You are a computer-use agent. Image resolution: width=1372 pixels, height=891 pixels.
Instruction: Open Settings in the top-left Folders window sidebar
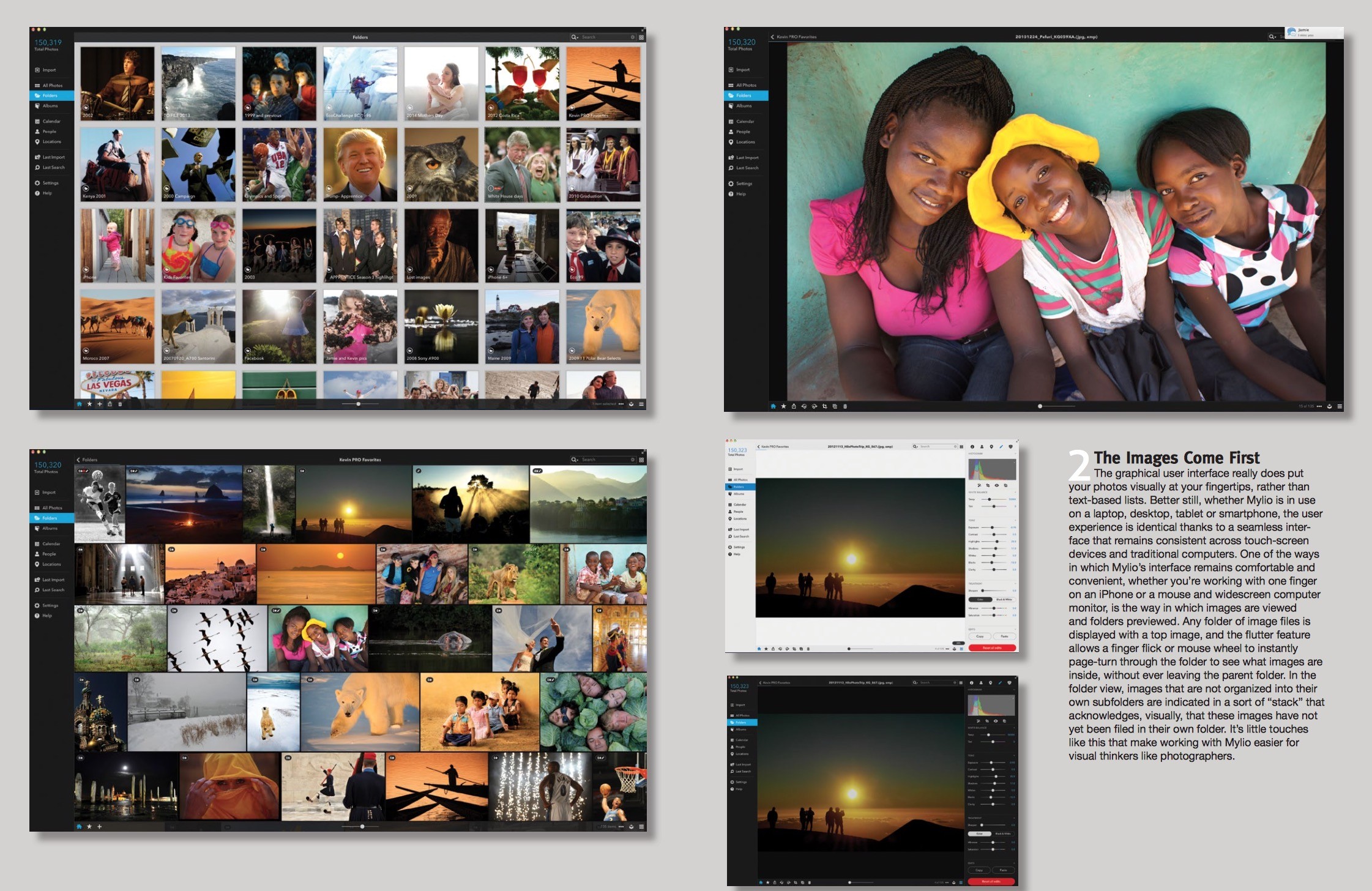pos(47,183)
